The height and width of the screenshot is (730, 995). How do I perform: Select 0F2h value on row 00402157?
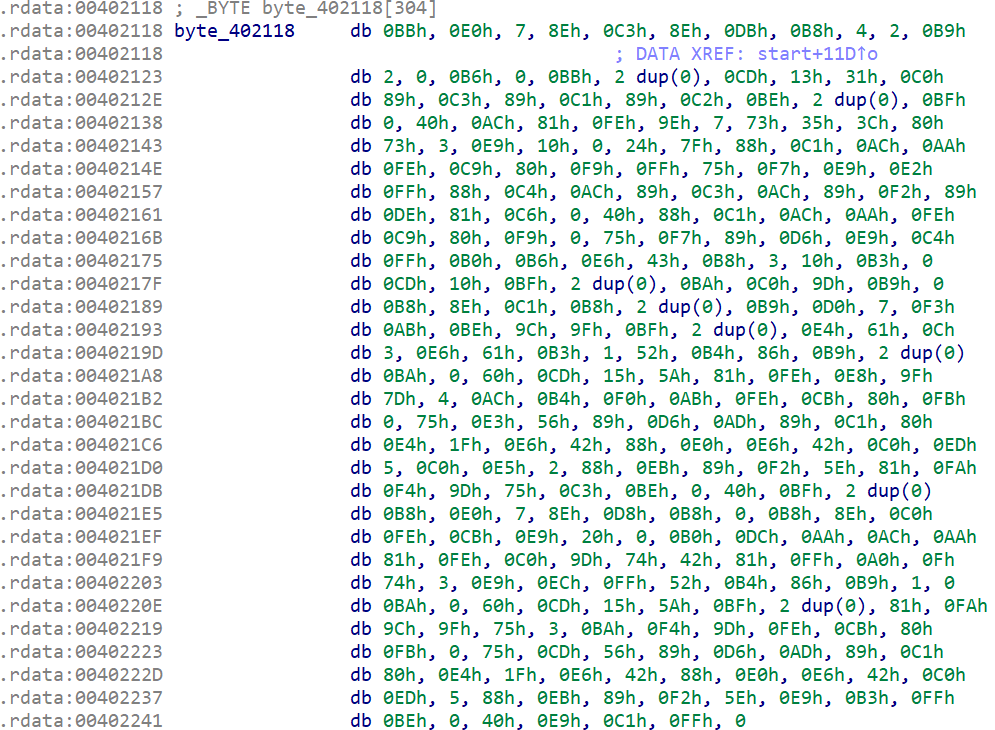900,192
